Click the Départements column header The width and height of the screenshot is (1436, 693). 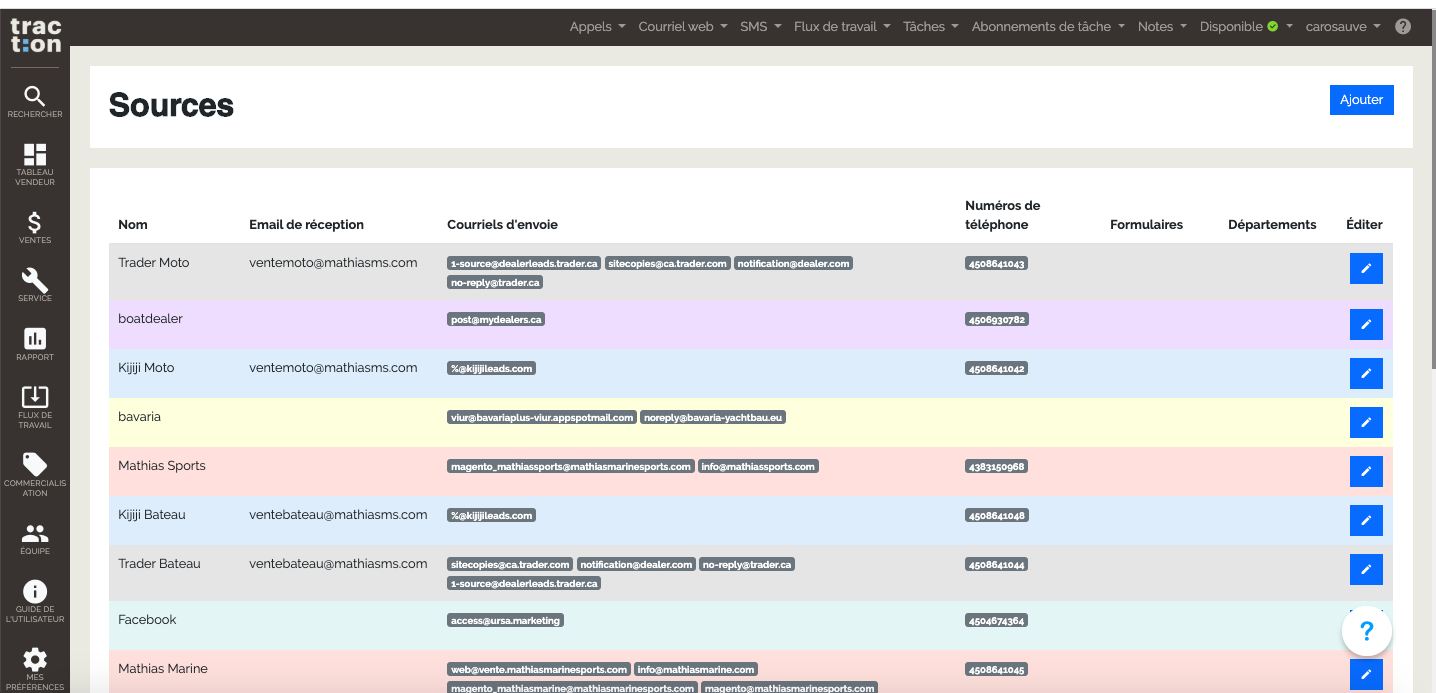pyautogui.click(x=1272, y=225)
